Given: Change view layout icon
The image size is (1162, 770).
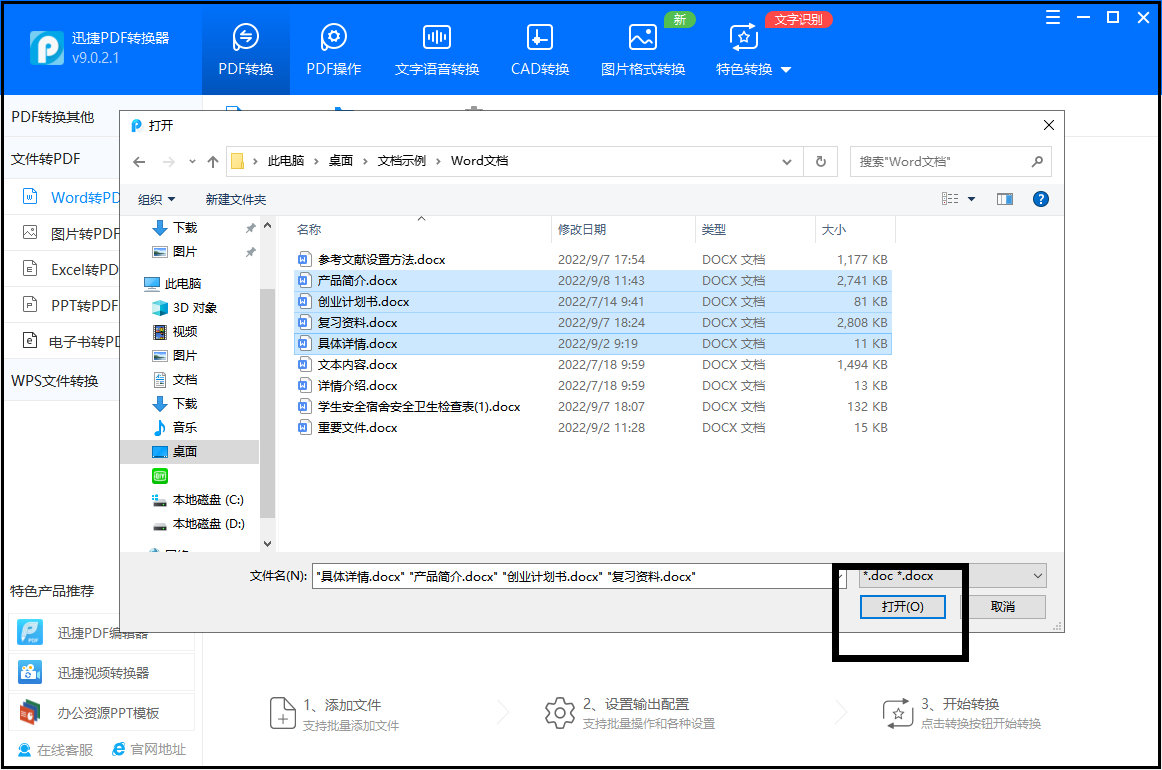Looking at the screenshot, I should pyautogui.click(x=950, y=199).
